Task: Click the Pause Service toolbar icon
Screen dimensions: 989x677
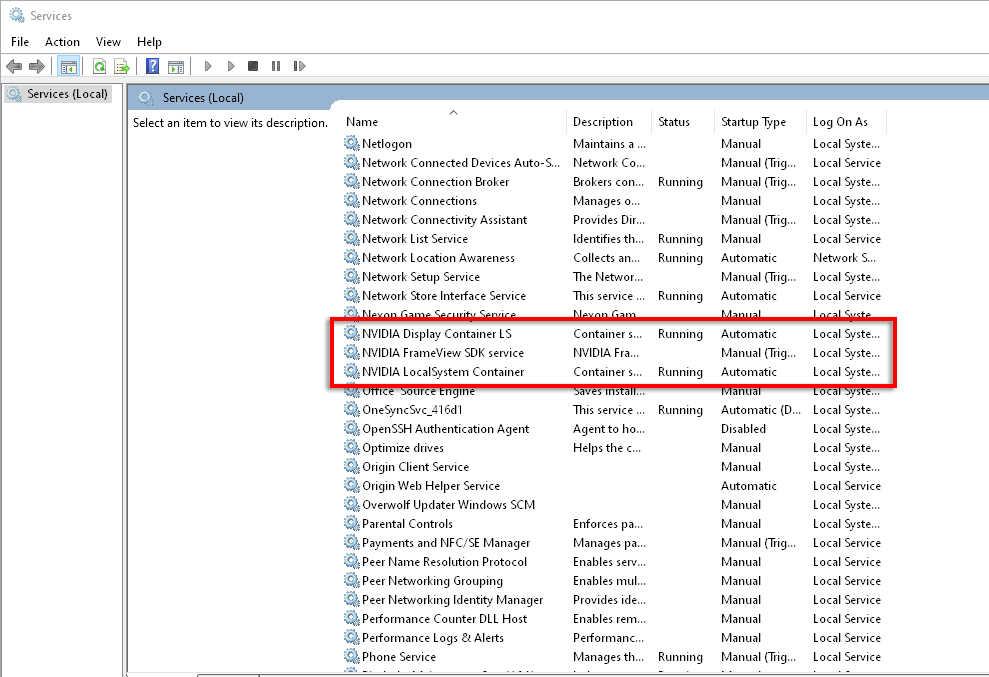Action: (x=276, y=67)
